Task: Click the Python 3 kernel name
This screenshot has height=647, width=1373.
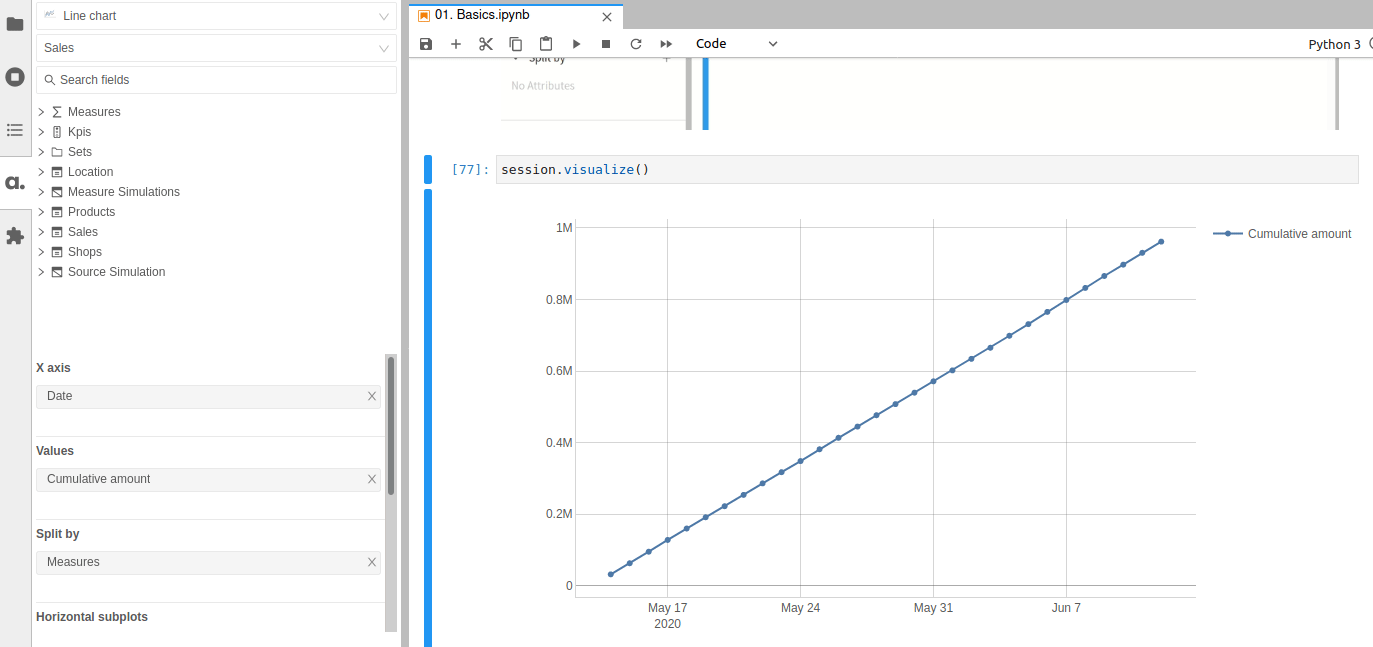Action: point(1334,45)
